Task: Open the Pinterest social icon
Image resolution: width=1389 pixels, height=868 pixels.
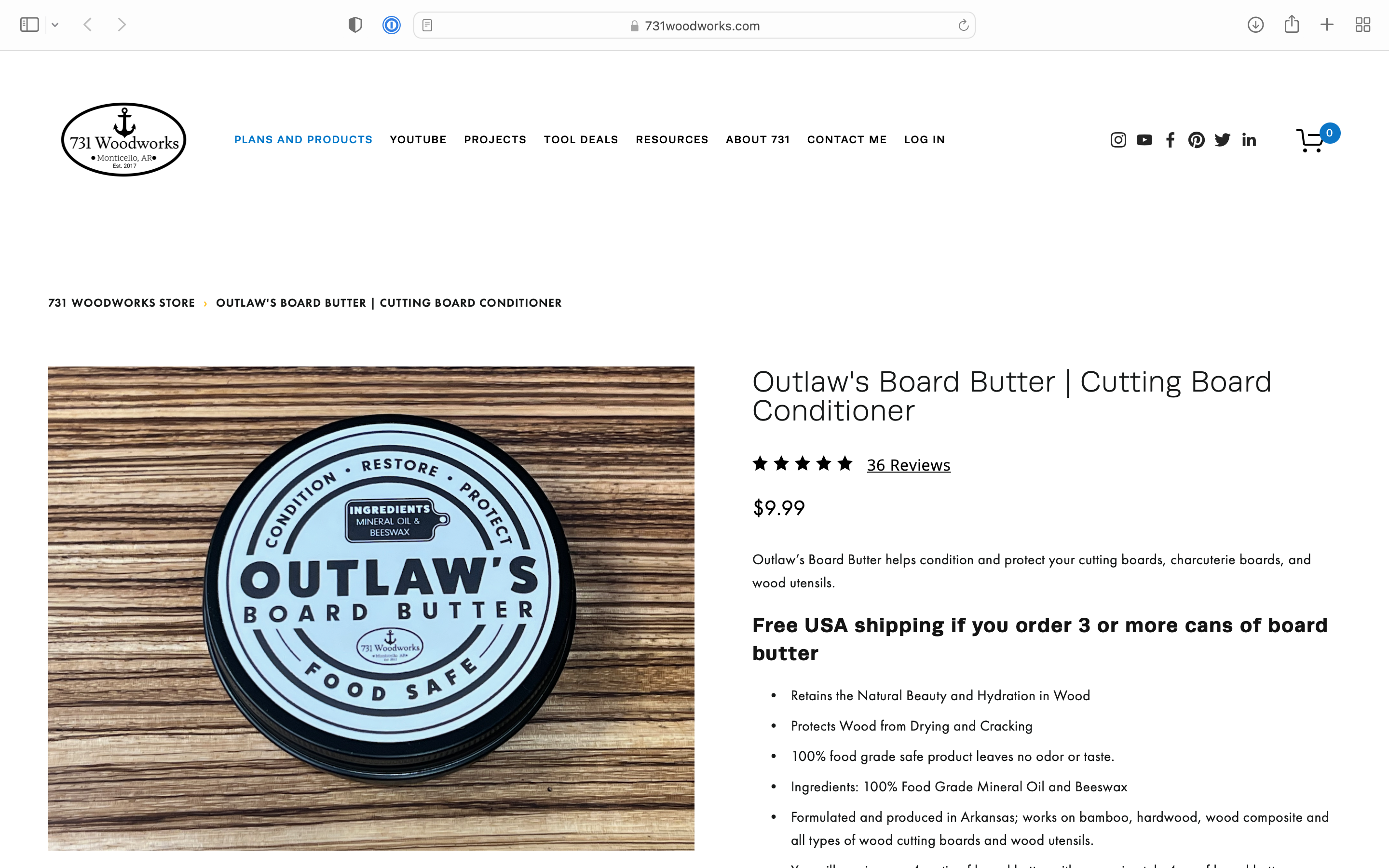Action: (x=1196, y=140)
